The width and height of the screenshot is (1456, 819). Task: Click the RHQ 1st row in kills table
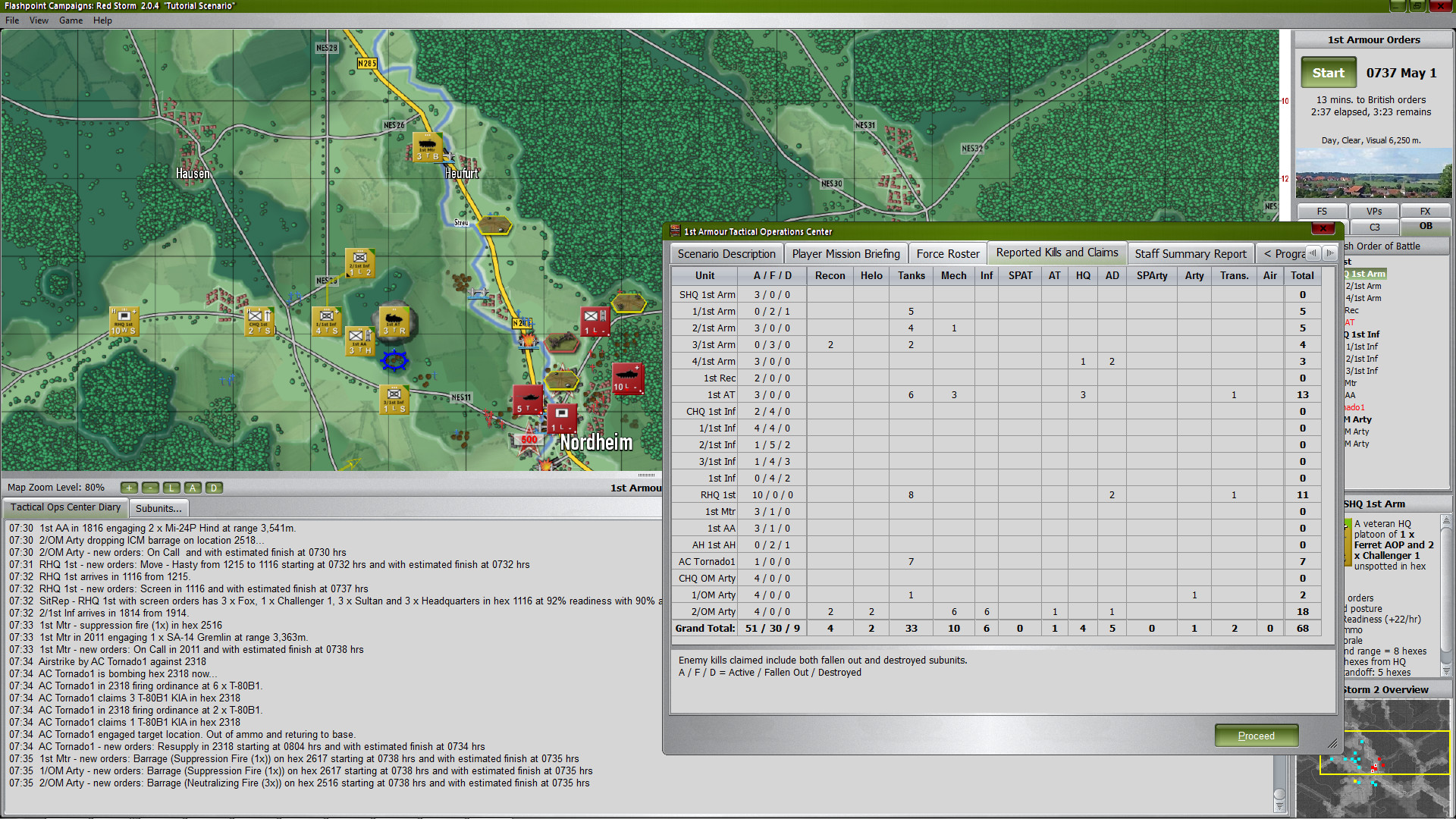pyautogui.click(x=996, y=494)
